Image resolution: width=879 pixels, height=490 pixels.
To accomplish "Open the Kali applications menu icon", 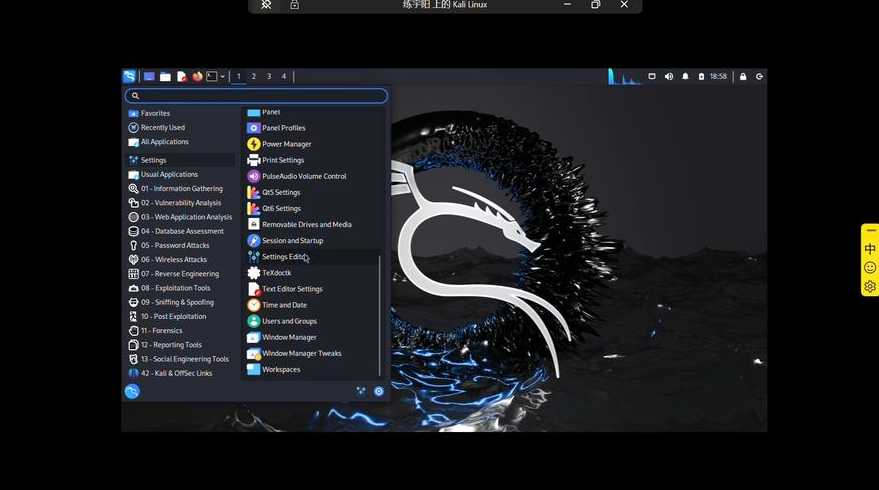I will tap(129, 76).
